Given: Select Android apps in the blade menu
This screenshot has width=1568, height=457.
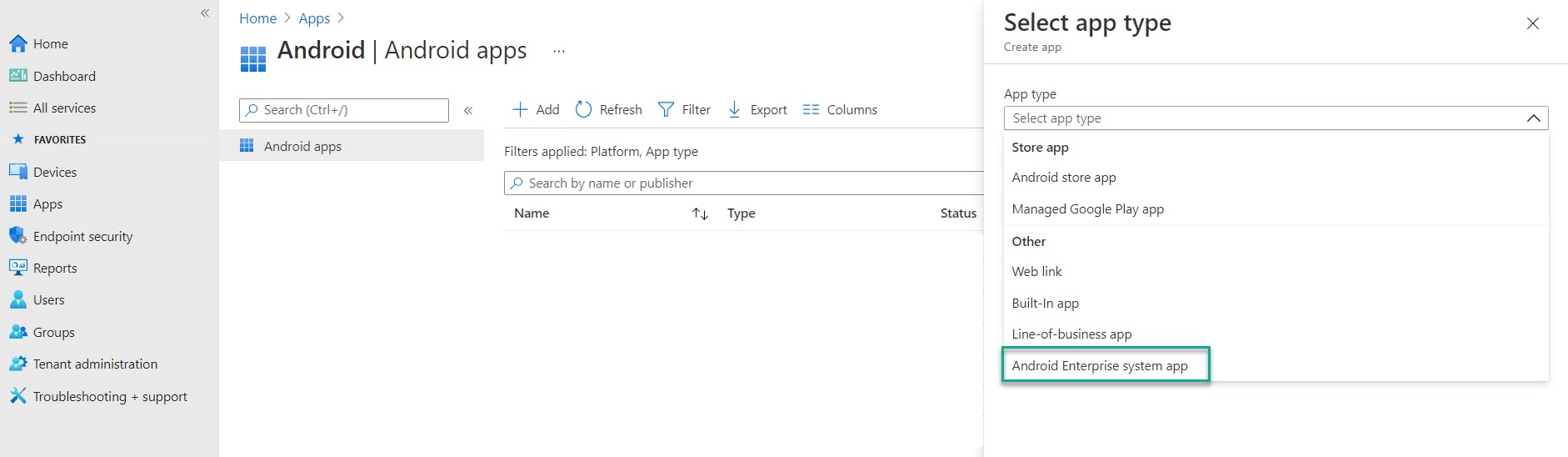Looking at the screenshot, I should pyautogui.click(x=352, y=146).
